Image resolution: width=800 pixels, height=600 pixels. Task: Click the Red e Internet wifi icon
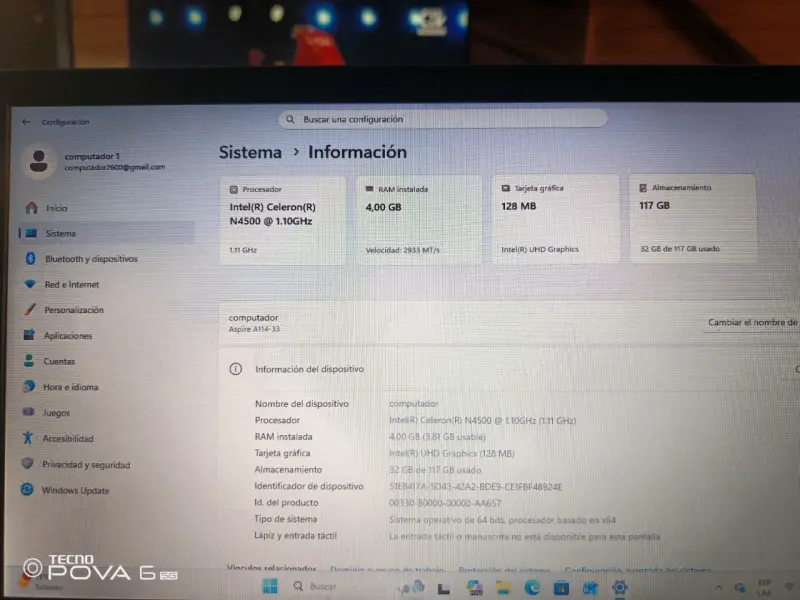click(30, 284)
